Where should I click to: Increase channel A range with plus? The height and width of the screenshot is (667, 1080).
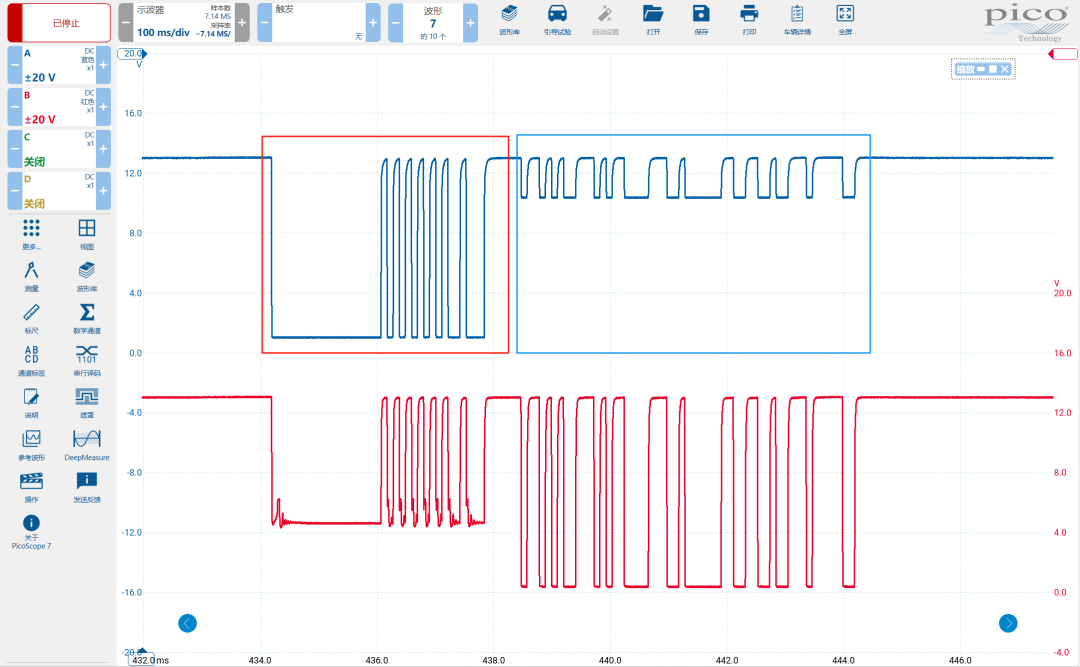click(x=103, y=65)
